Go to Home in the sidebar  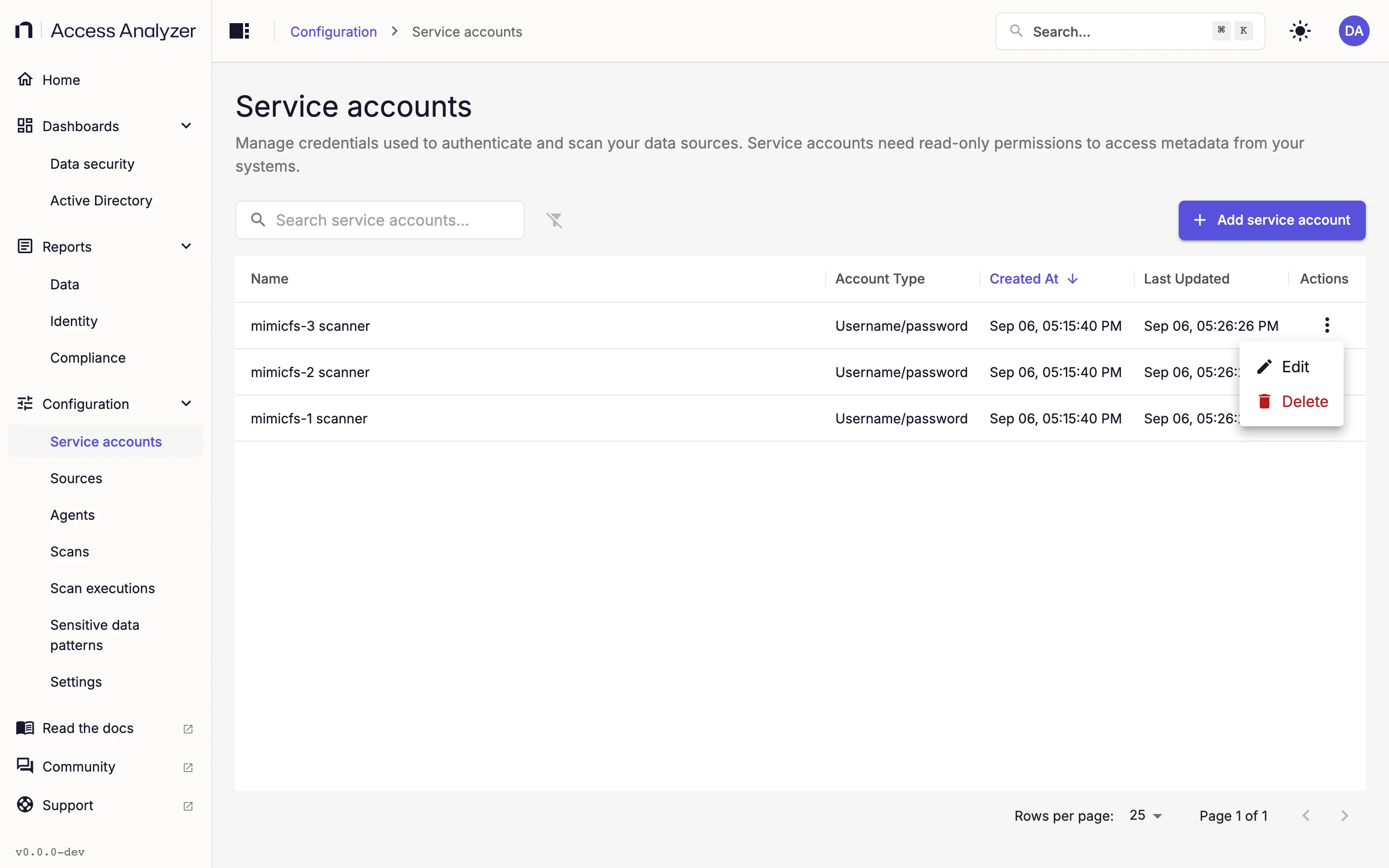[61, 80]
